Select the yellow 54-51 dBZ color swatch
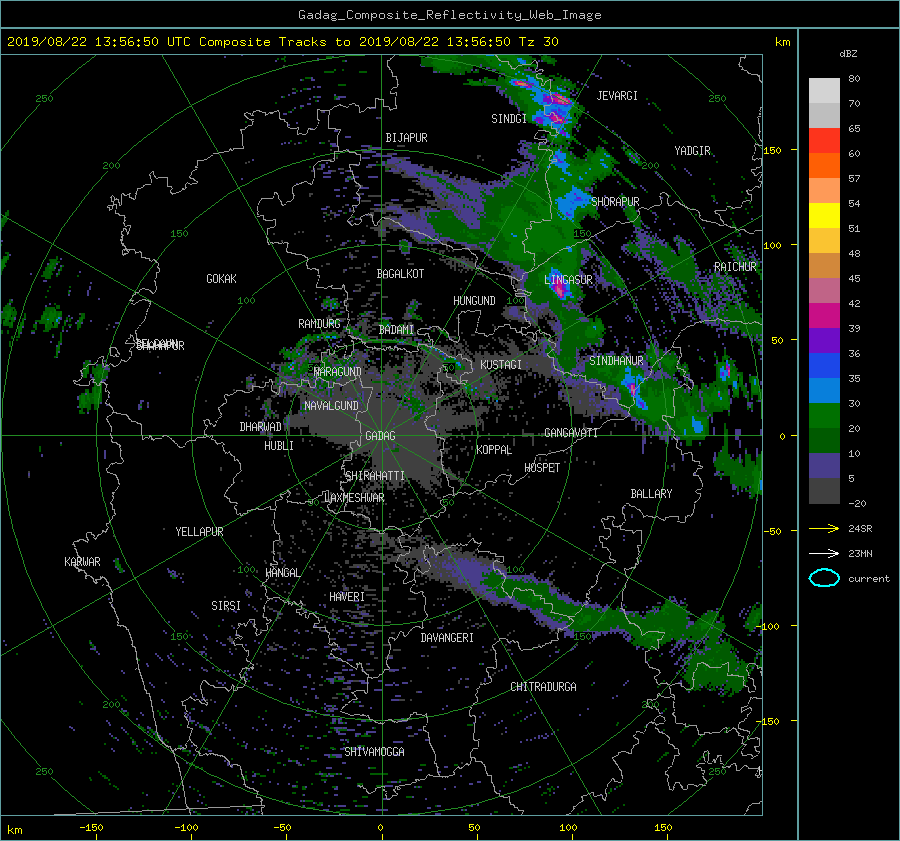900x841 pixels. (x=824, y=216)
